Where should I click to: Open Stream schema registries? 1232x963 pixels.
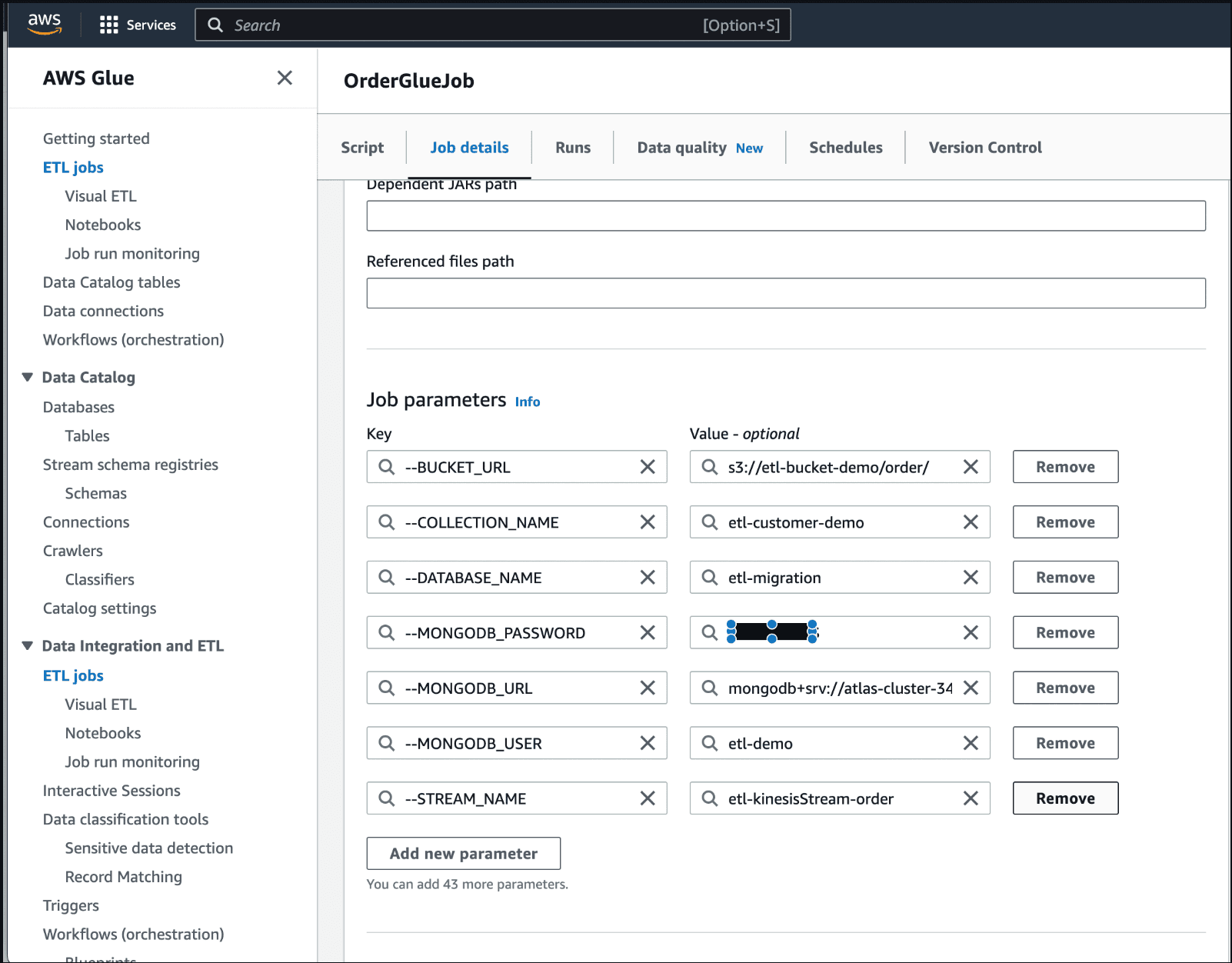click(x=131, y=465)
